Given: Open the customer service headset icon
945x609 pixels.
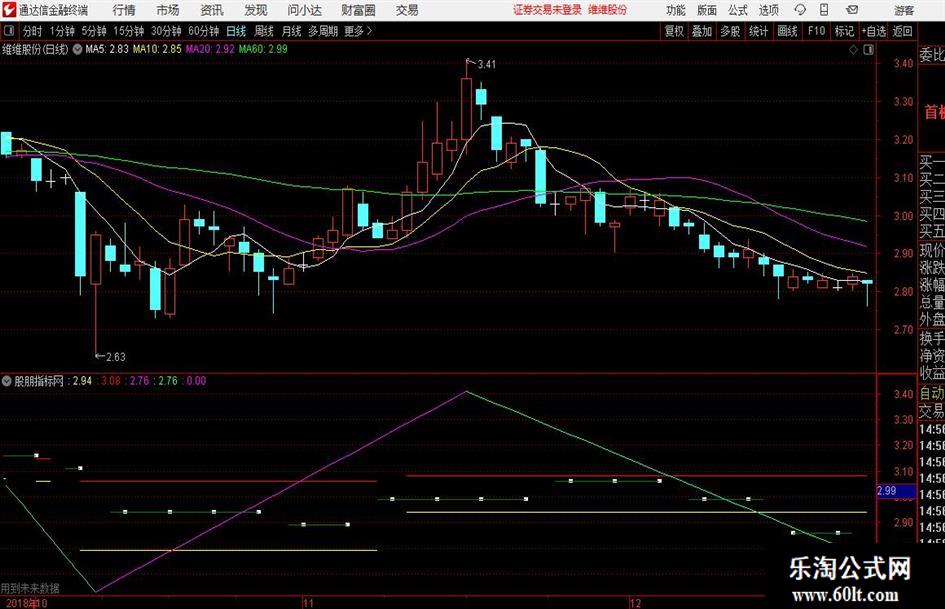Looking at the screenshot, I should pyautogui.click(x=800, y=10).
